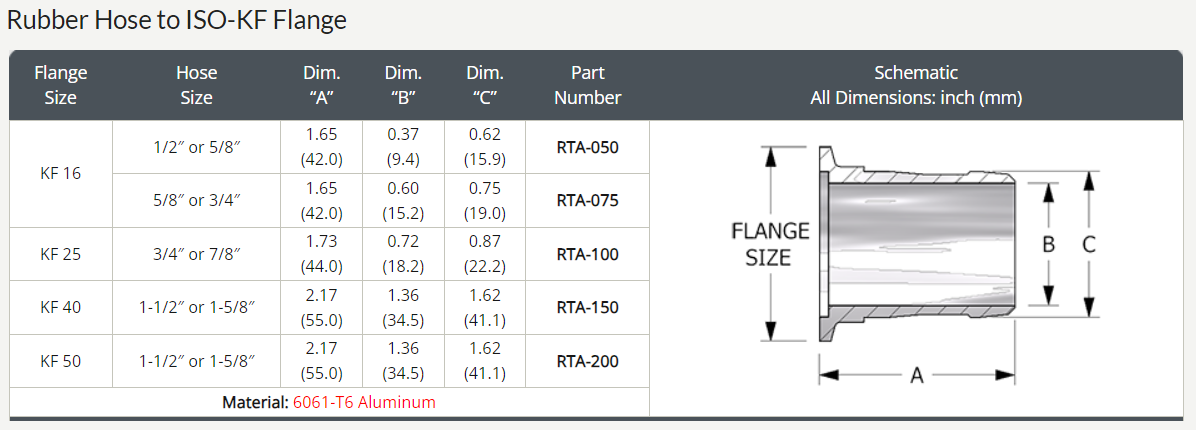
Task: Select the KF 25 flange size cell
Action: [x=61, y=254]
